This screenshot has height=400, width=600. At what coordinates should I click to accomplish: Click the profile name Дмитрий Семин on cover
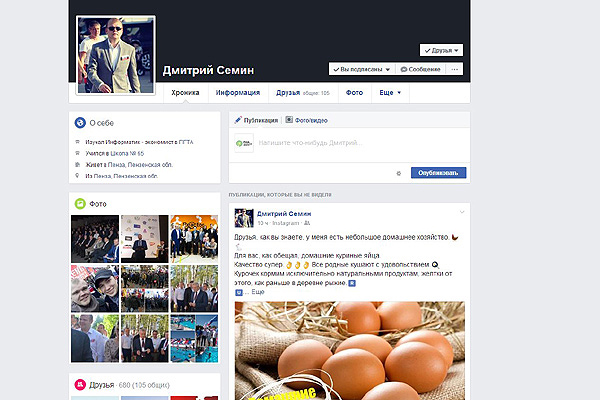click(208, 70)
